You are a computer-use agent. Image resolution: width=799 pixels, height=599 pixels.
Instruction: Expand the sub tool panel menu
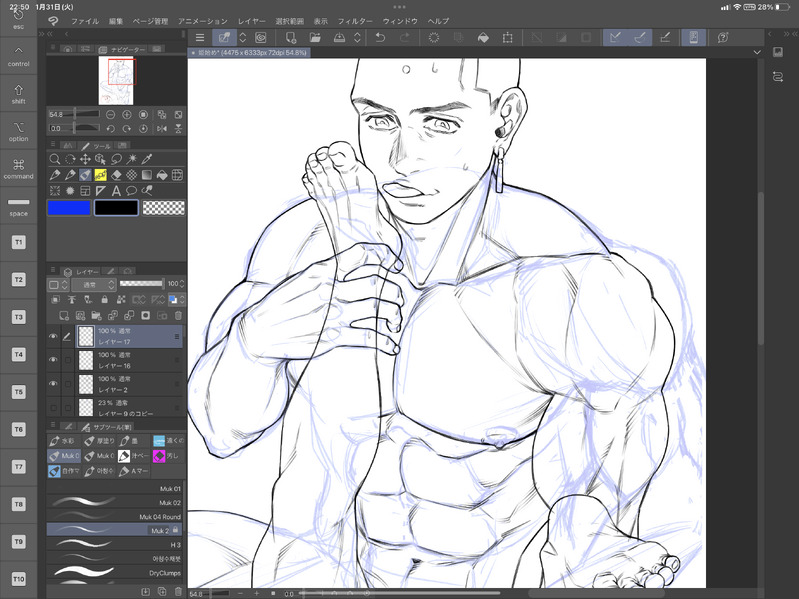(x=53, y=426)
